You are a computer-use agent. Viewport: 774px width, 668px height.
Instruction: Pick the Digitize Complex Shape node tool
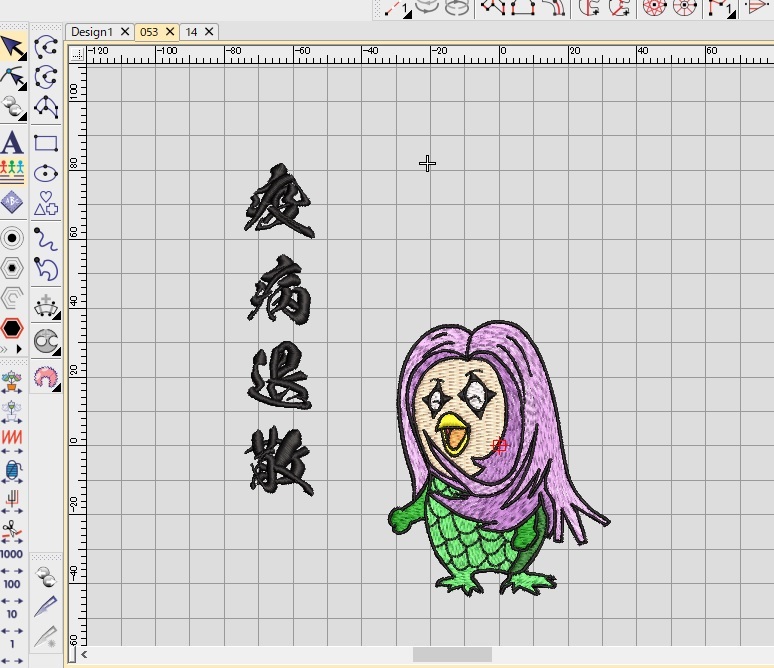point(46,107)
